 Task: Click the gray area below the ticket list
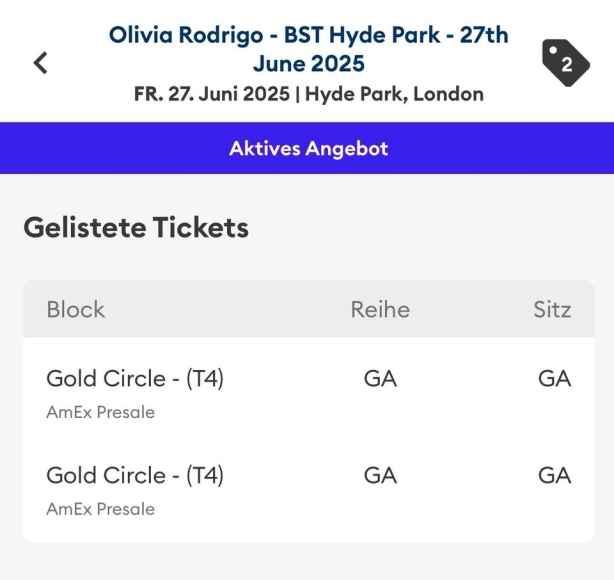307,562
